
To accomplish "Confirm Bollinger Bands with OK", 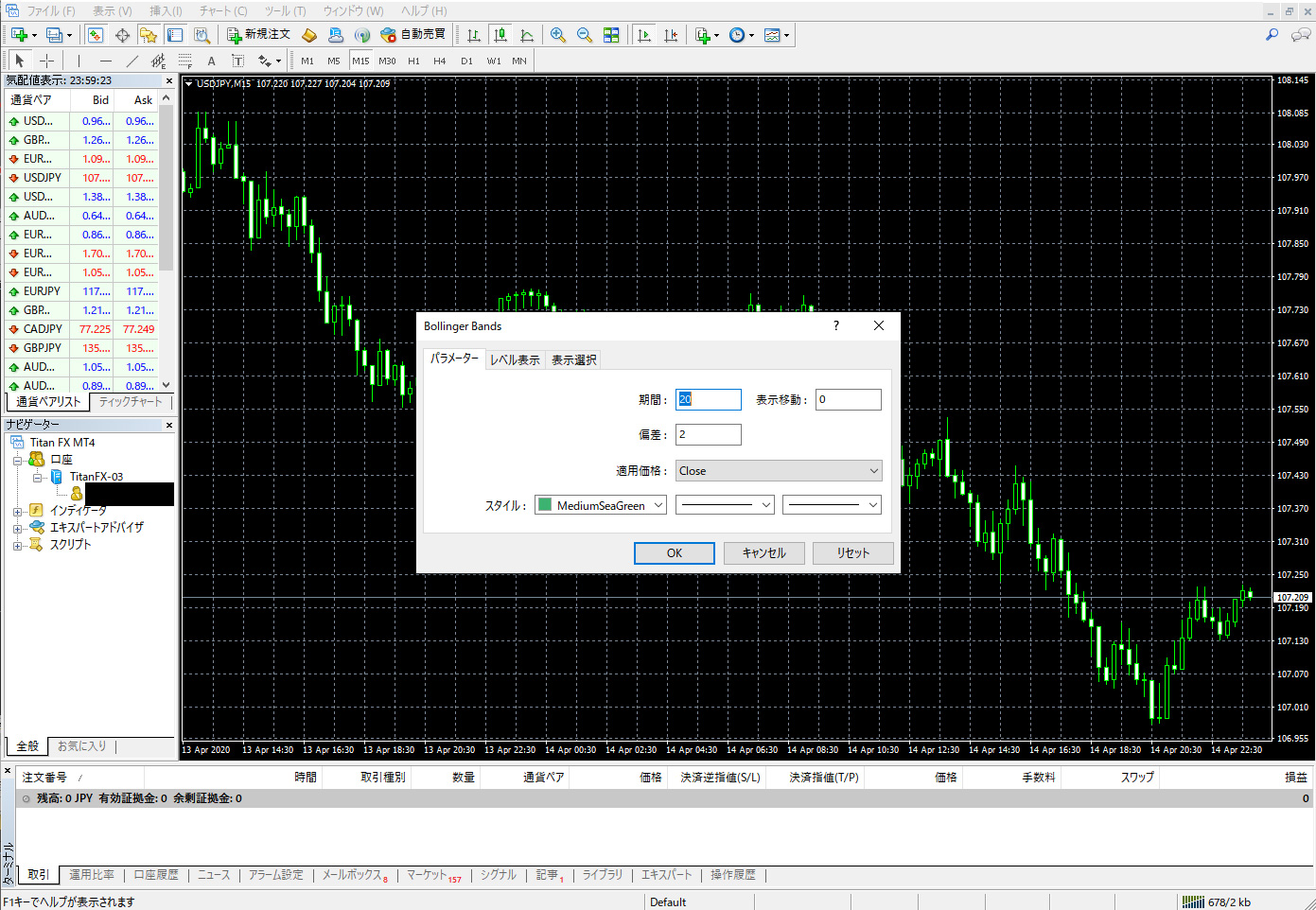I will pos(675,552).
